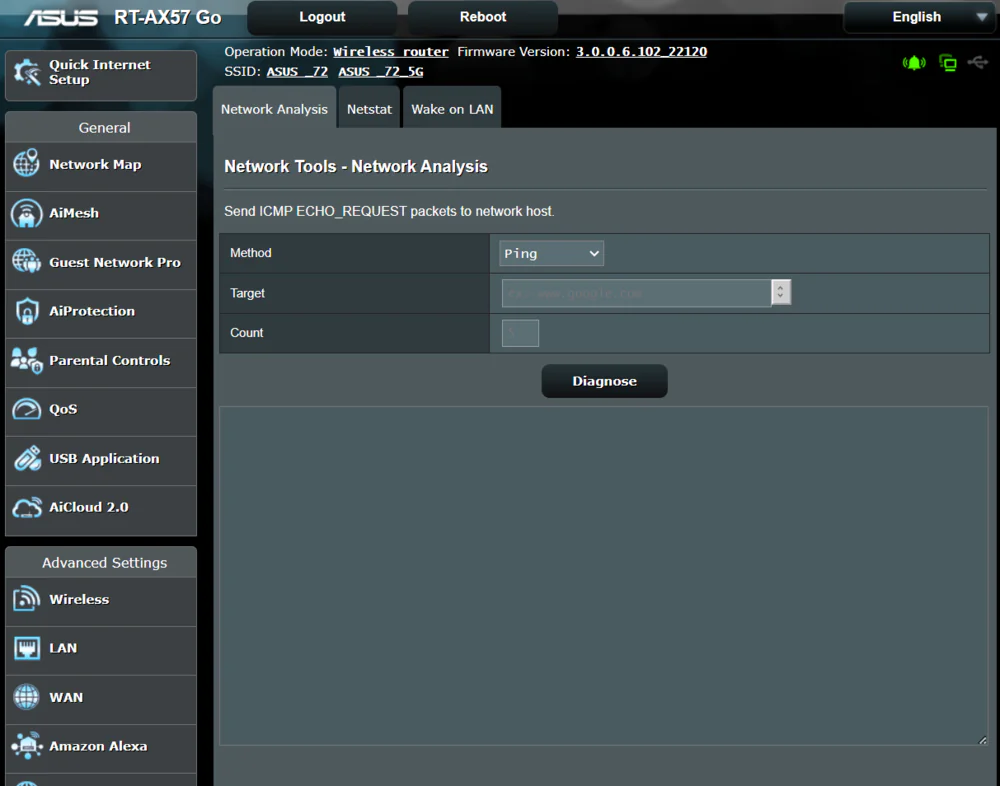The height and width of the screenshot is (786, 1000).
Task: Click into the Target input field
Action: tap(636, 293)
